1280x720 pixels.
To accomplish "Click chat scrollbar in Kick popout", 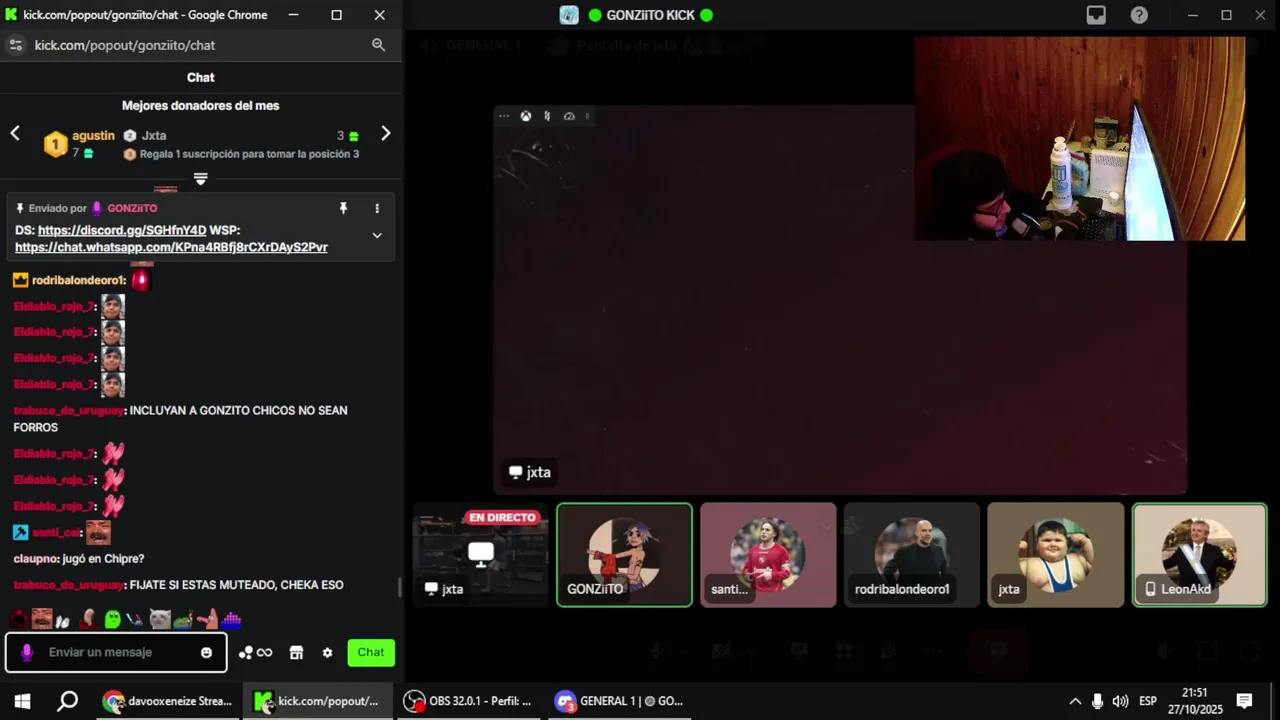I will (400, 587).
